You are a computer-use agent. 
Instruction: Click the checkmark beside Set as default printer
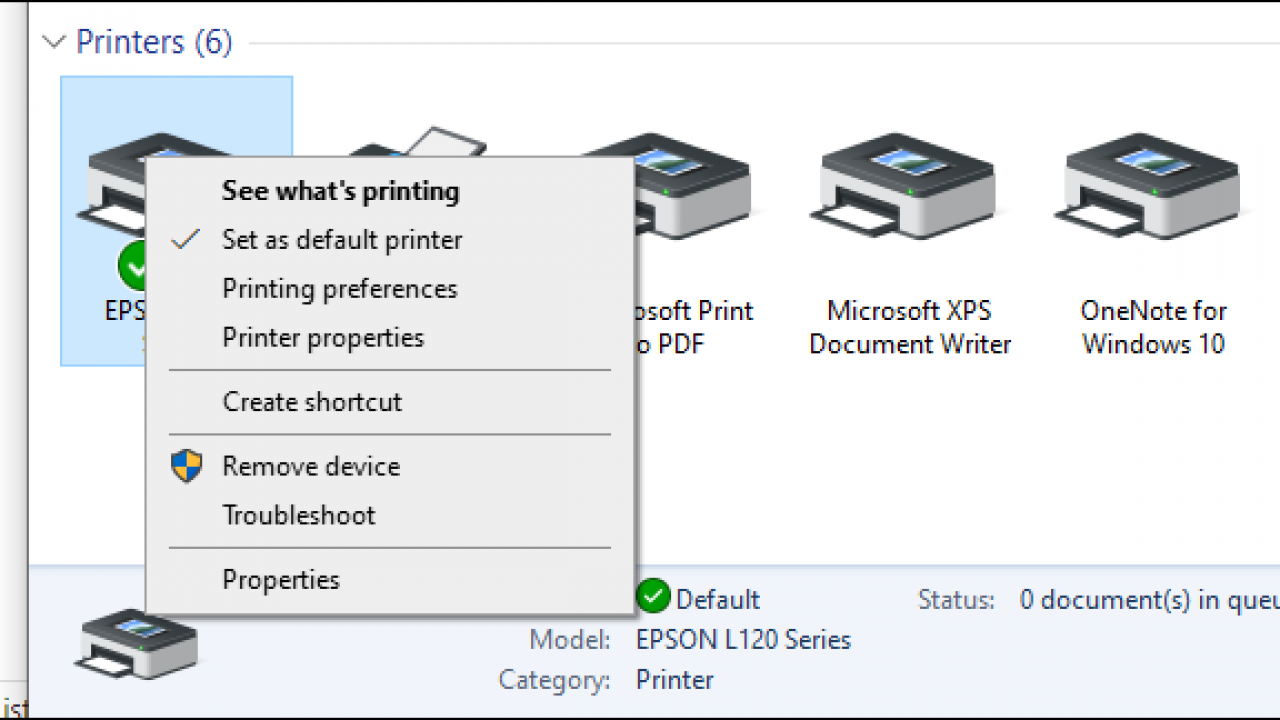click(185, 239)
